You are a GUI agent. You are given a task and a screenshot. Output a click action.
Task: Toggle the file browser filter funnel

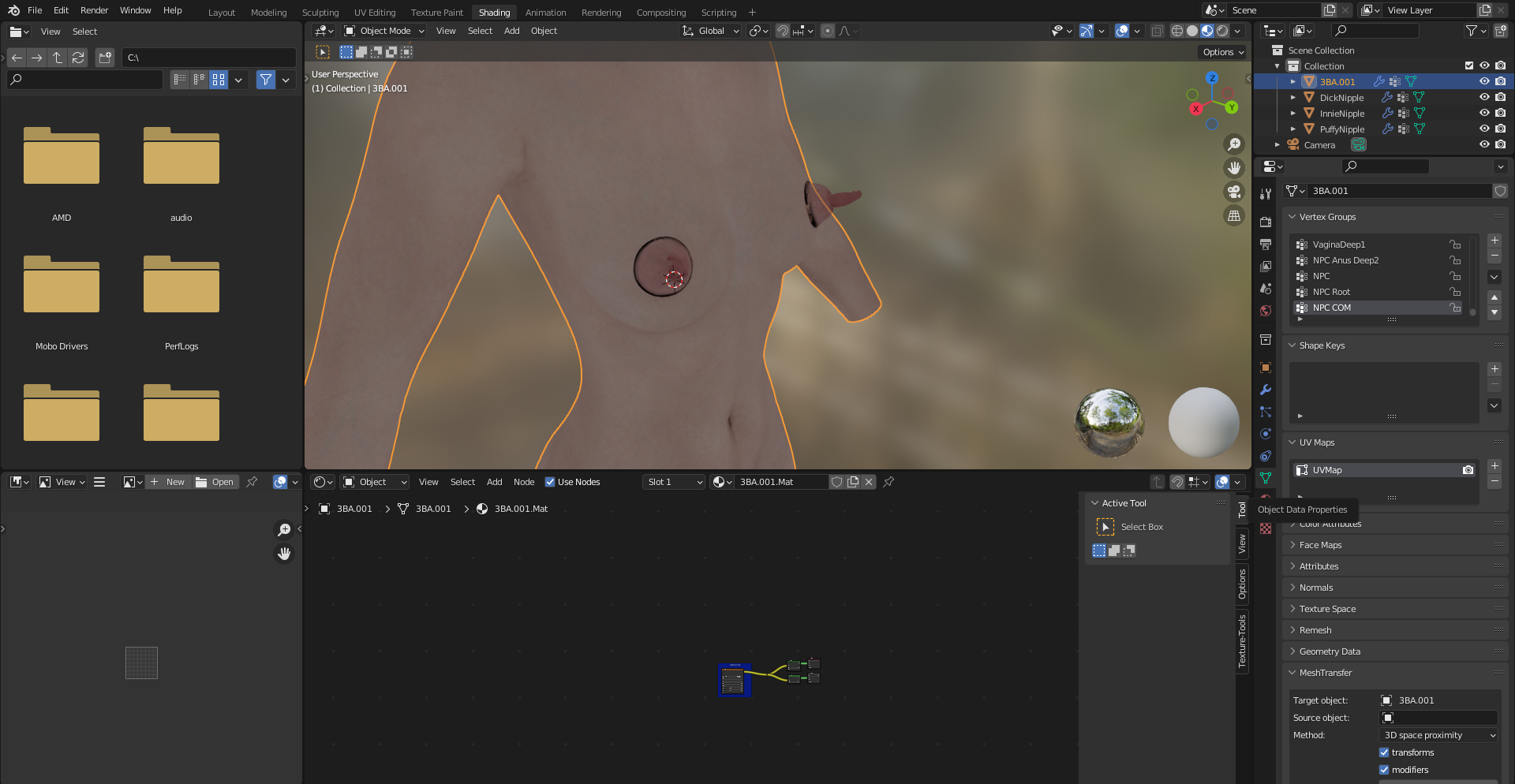(266, 80)
